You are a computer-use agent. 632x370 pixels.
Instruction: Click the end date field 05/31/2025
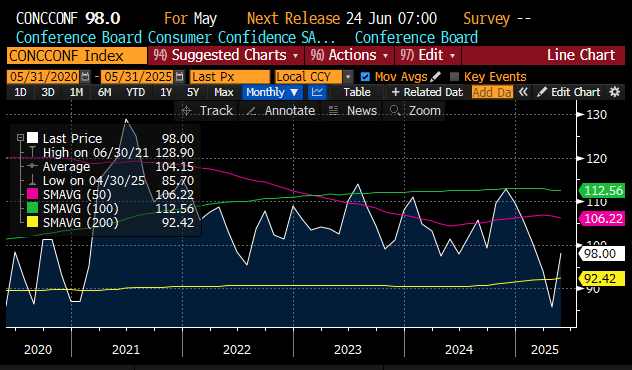(x=138, y=77)
